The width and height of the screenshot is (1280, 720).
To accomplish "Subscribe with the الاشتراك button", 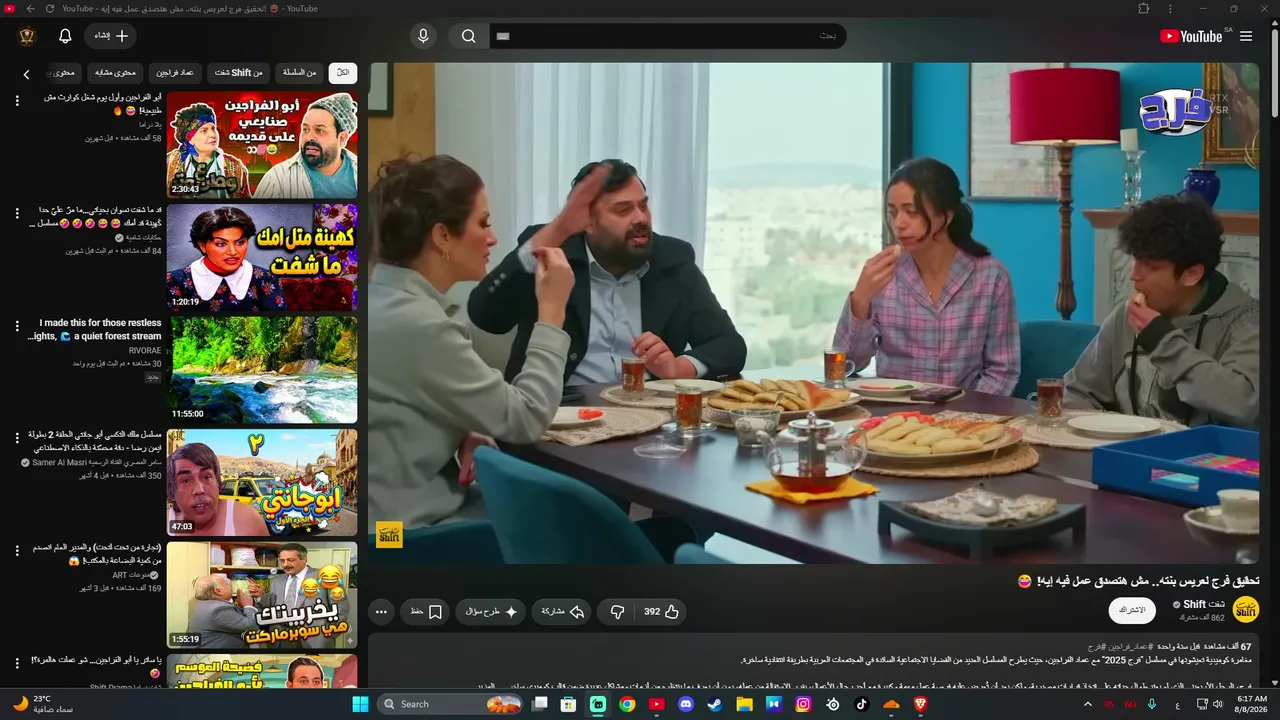I will coord(1132,610).
